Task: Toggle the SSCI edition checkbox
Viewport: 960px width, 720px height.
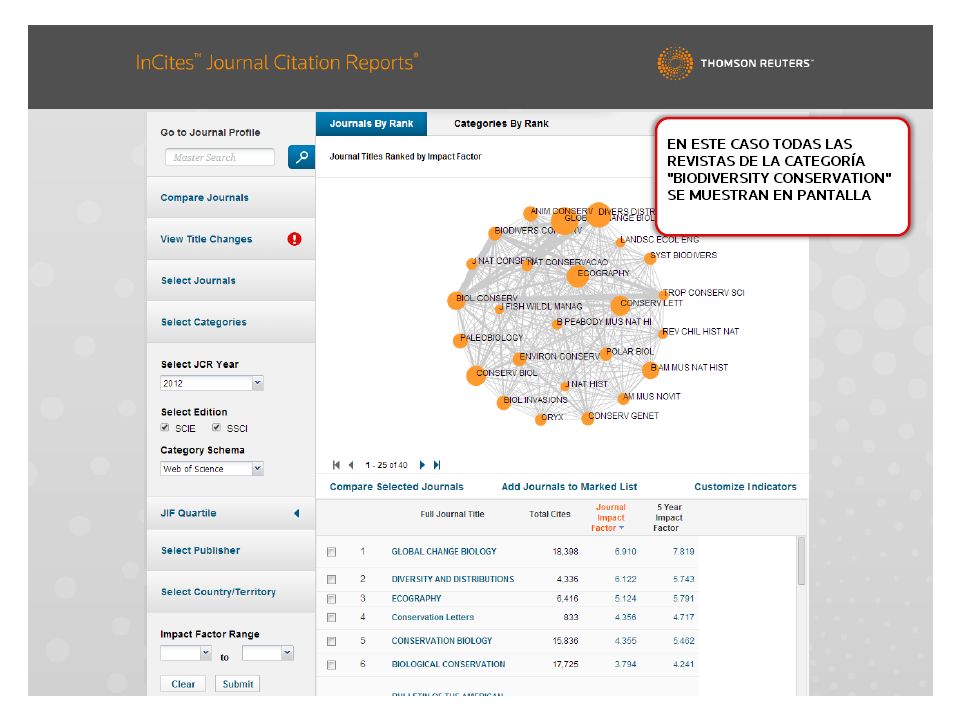Action: tap(216, 427)
